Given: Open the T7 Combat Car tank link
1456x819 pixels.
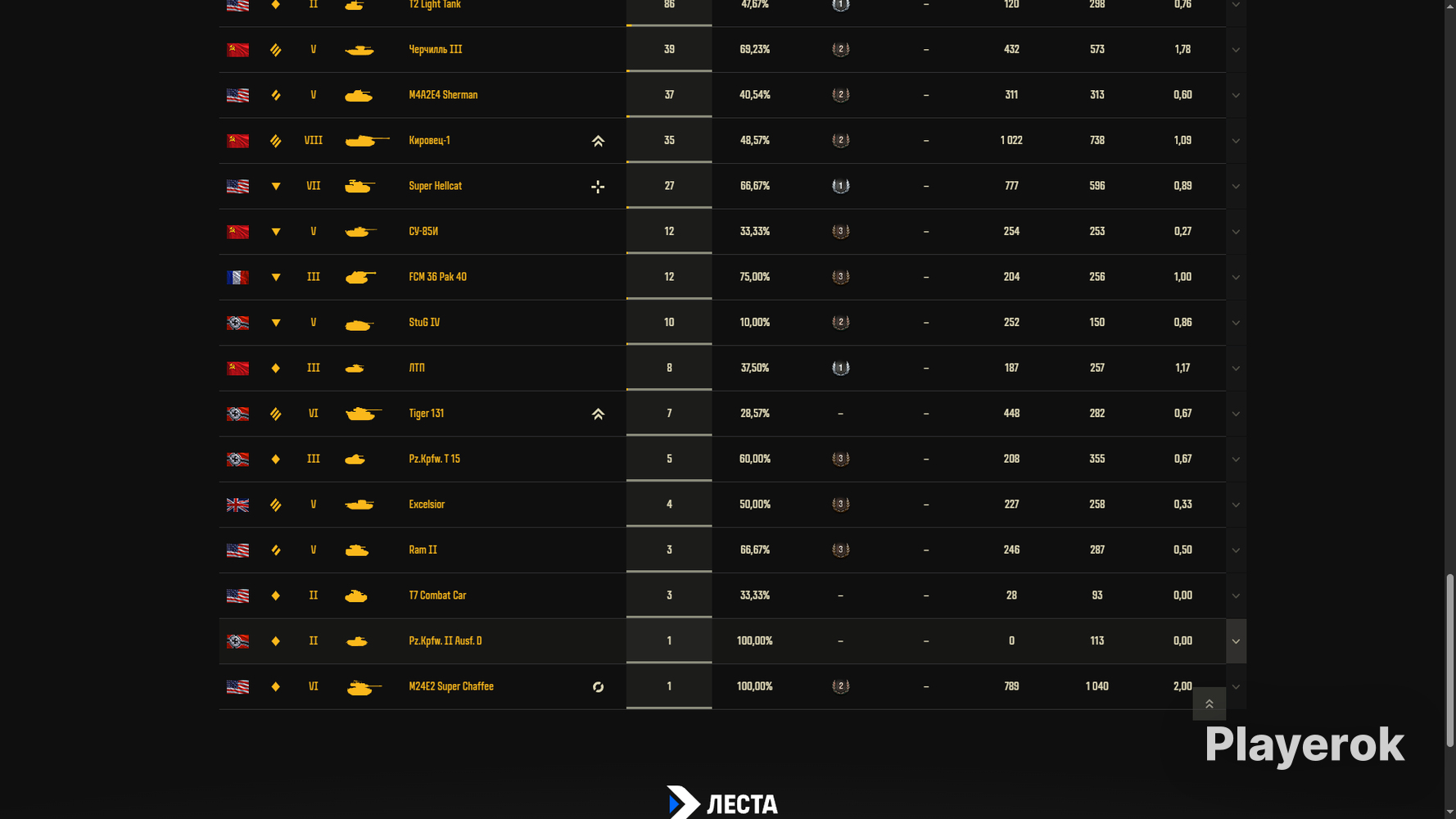Looking at the screenshot, I should point(437,595).
